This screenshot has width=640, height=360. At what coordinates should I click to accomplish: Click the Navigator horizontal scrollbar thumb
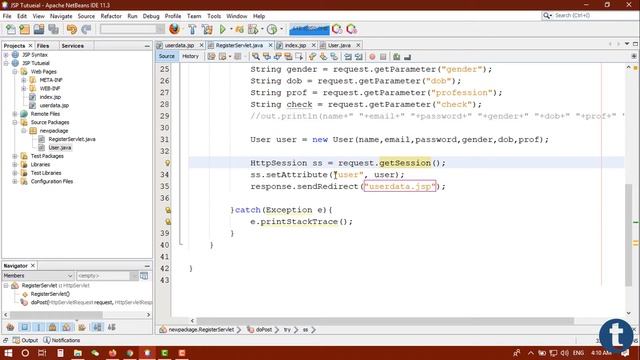click(56, 315)
